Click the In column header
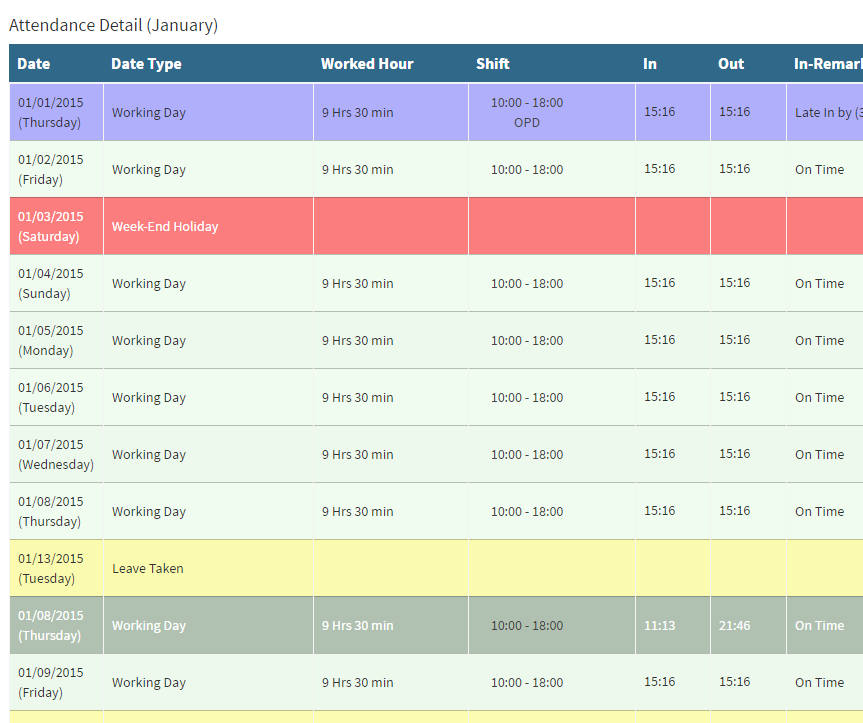 [x=650, y=64]
